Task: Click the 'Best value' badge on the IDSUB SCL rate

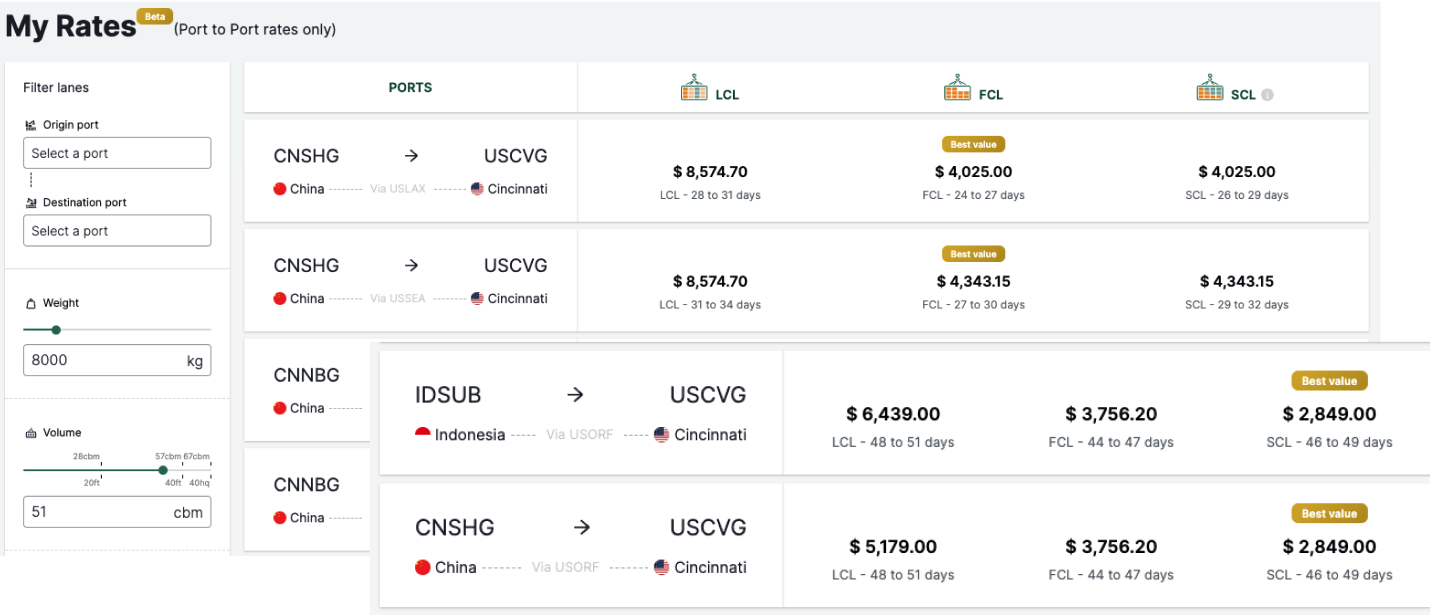Action: (1329, 380)
